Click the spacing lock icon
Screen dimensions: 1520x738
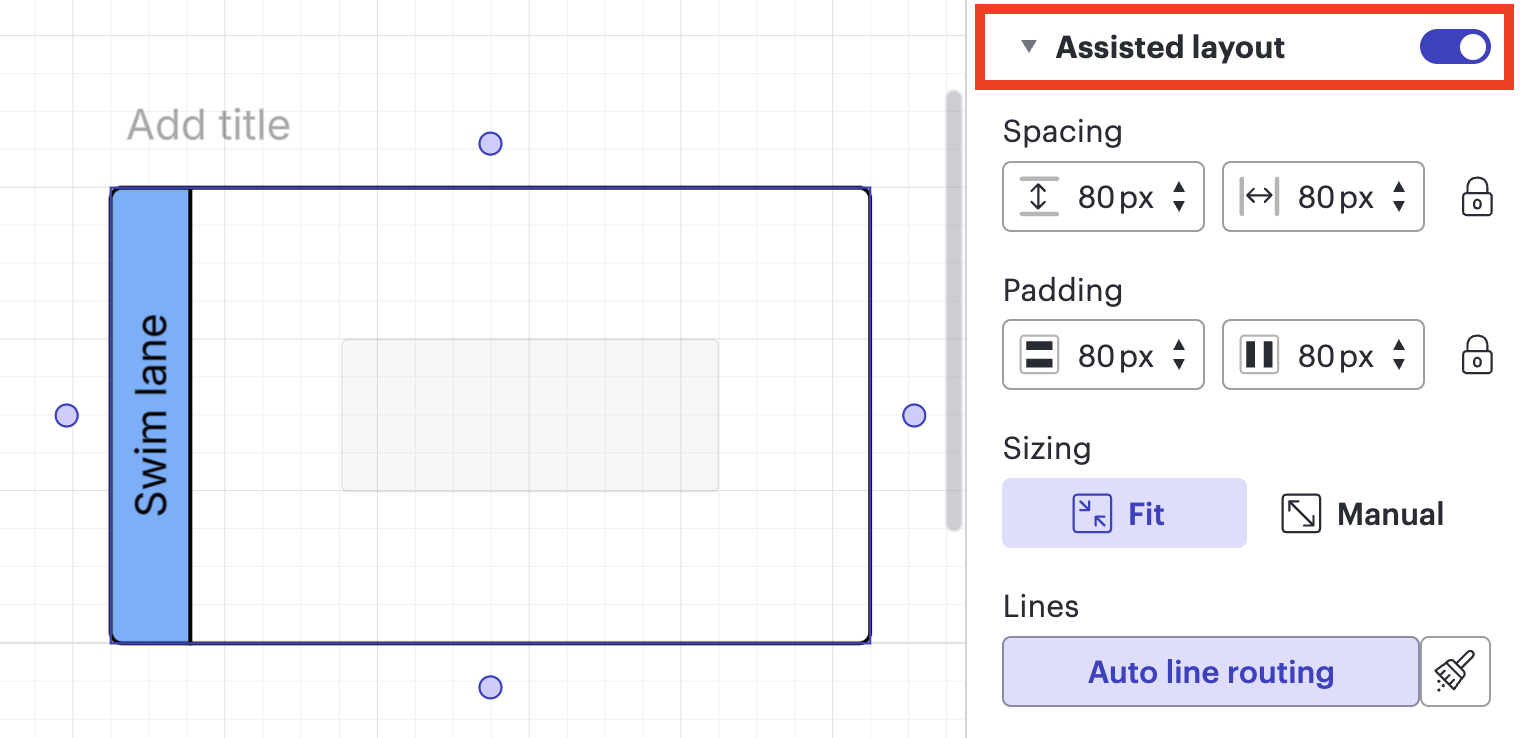tap(1477, 196)
